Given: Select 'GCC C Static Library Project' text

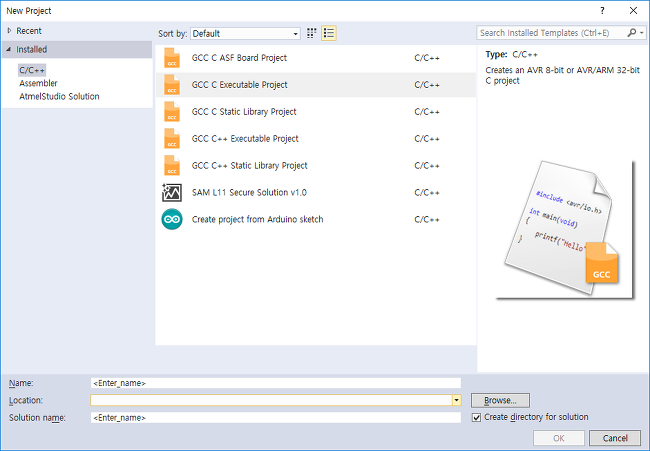Looking at the screenshot, I should pos(244,112).
